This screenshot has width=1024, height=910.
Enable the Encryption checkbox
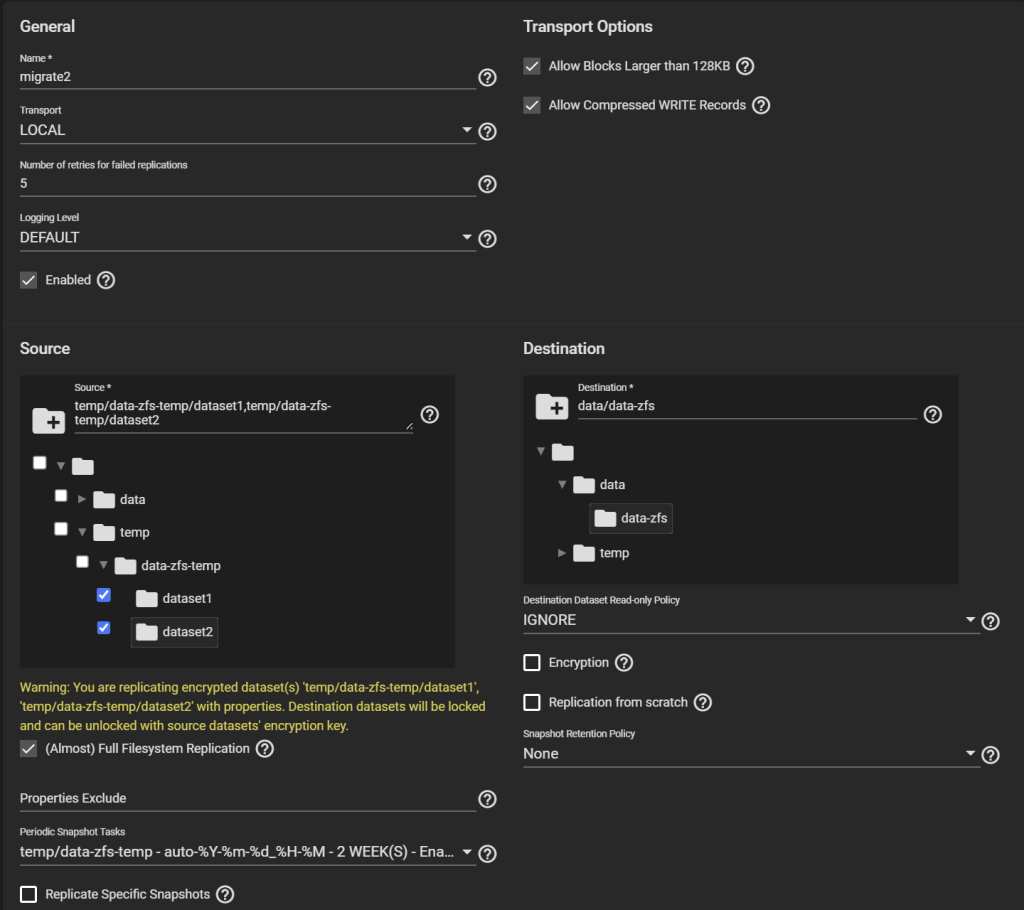pyautogui.click(x=532, y=662)
